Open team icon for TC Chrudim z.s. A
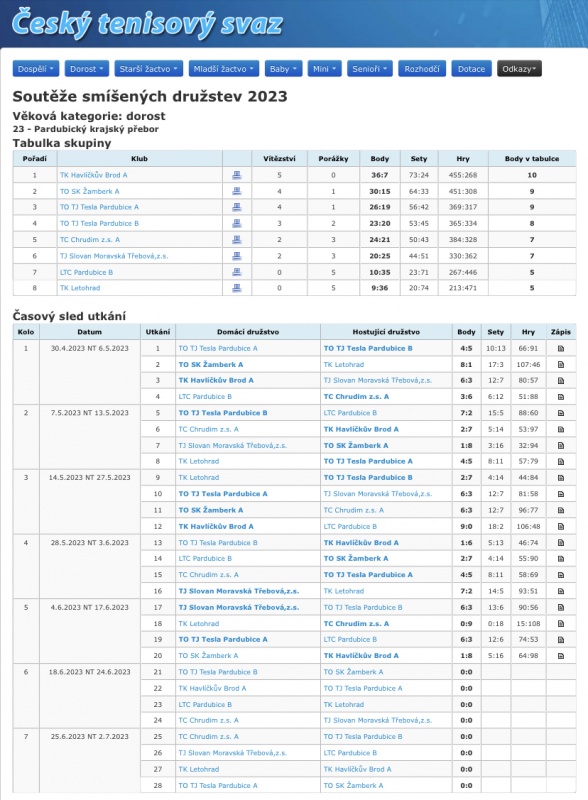This screenshot has height=800, width=588. 237,240
